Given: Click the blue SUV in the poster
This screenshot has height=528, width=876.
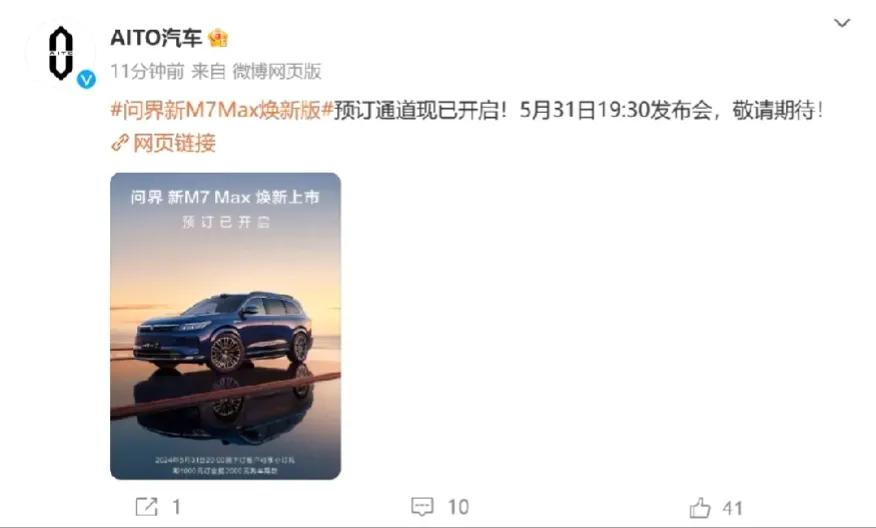Looking at the screenshot, I should point(223,332).
